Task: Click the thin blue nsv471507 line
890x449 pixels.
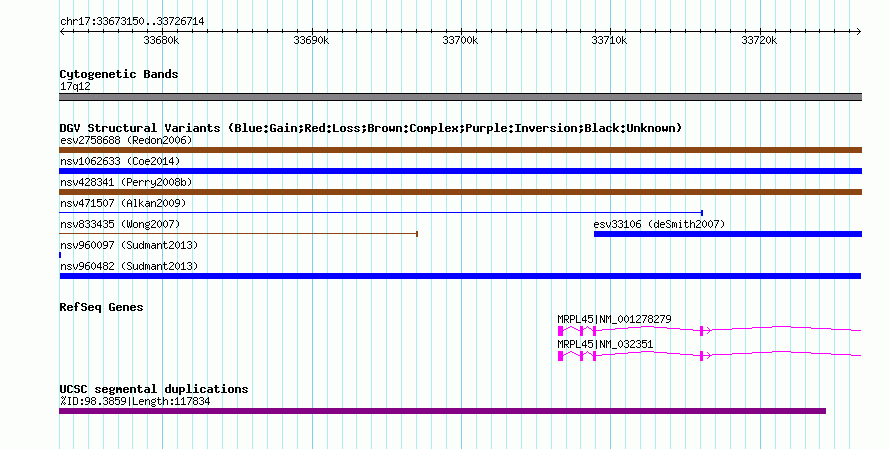Action: tap(381, 213)
